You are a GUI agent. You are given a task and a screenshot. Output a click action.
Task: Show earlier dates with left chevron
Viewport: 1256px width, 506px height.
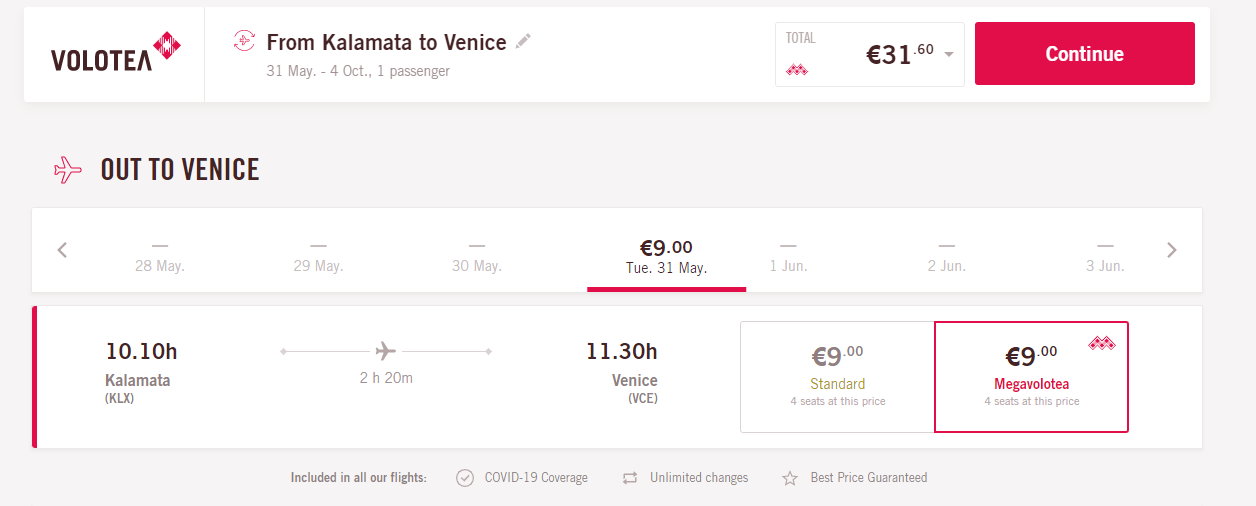pos(62,250)
